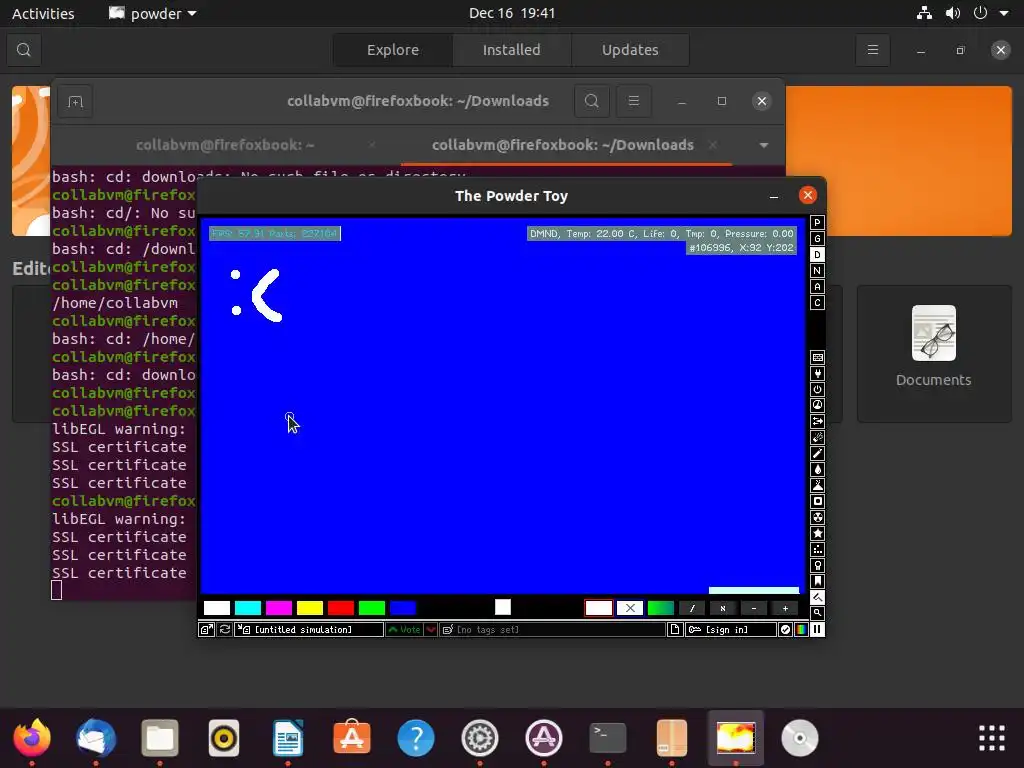Click Activities in the top bar
The image size is (1024, 768).
[x=43, y=13]
